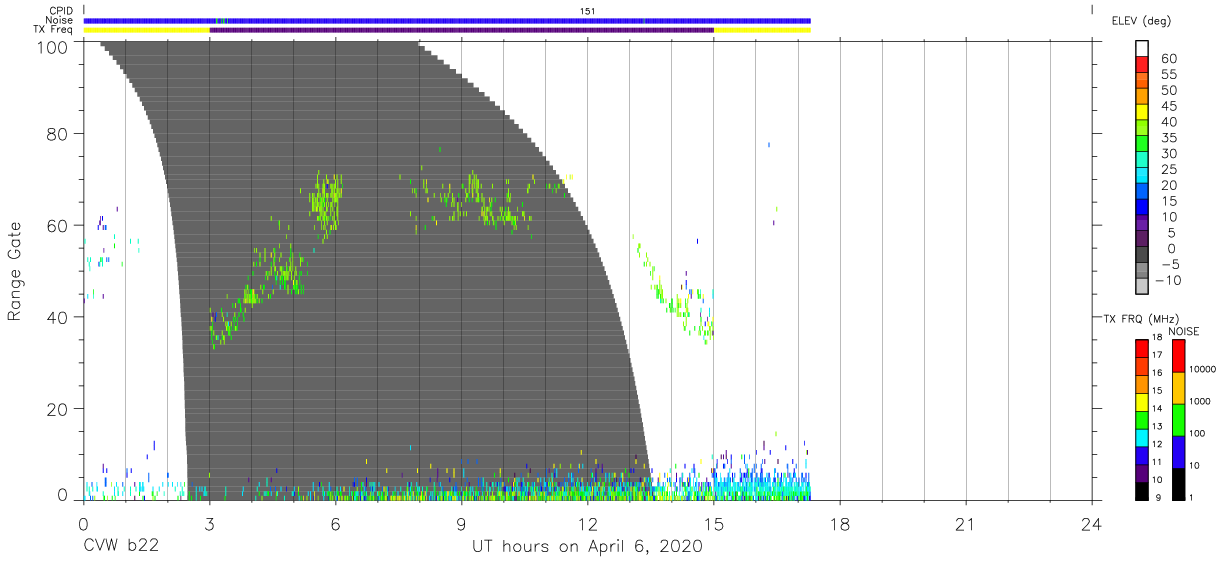
Task: Click the purple 10–11 MHz TX FRQ swatch
Action: point(1142,472)
